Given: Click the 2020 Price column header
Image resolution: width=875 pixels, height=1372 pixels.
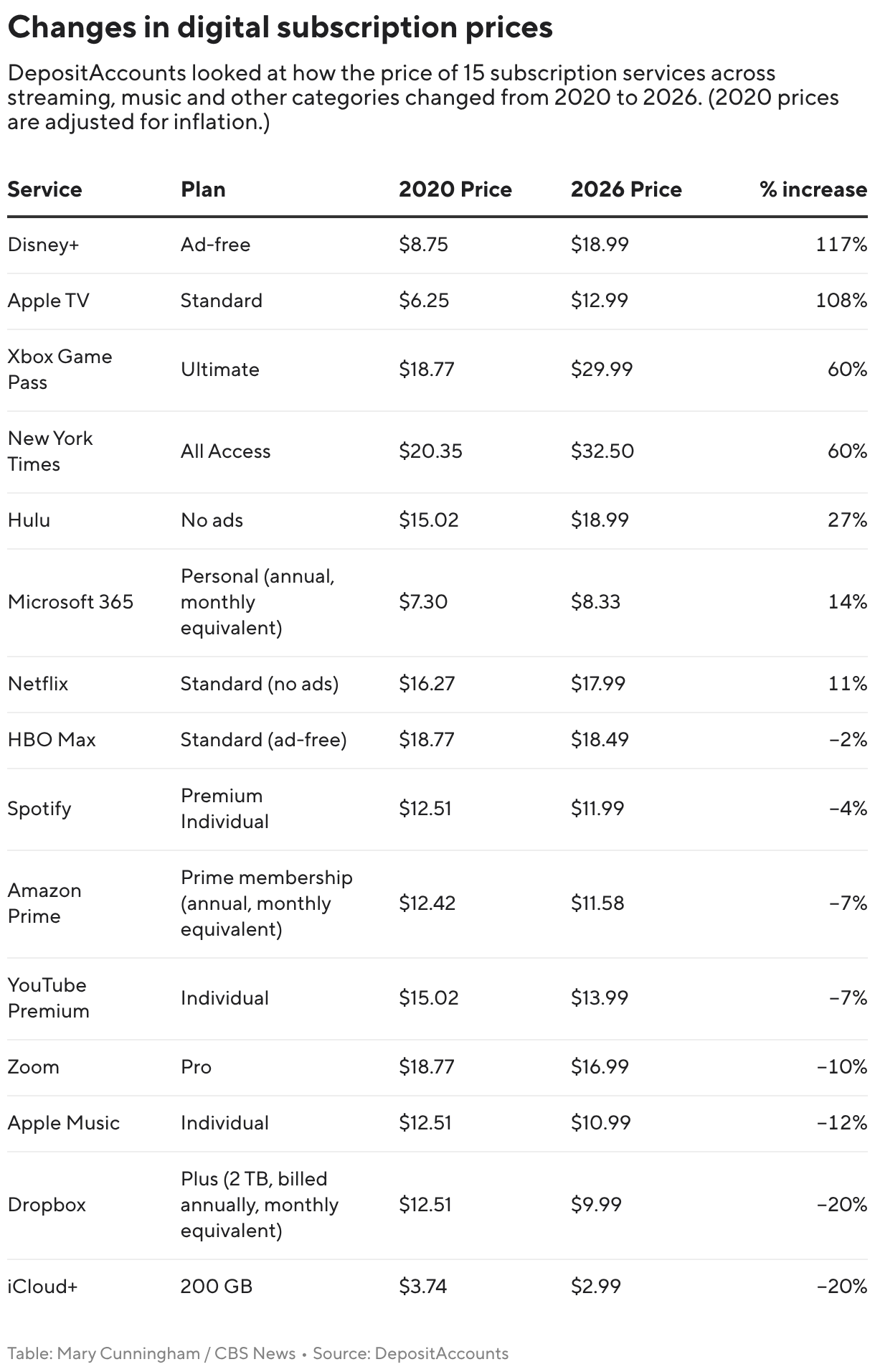Looking at the screenshot, I should (x=455, y=189).
